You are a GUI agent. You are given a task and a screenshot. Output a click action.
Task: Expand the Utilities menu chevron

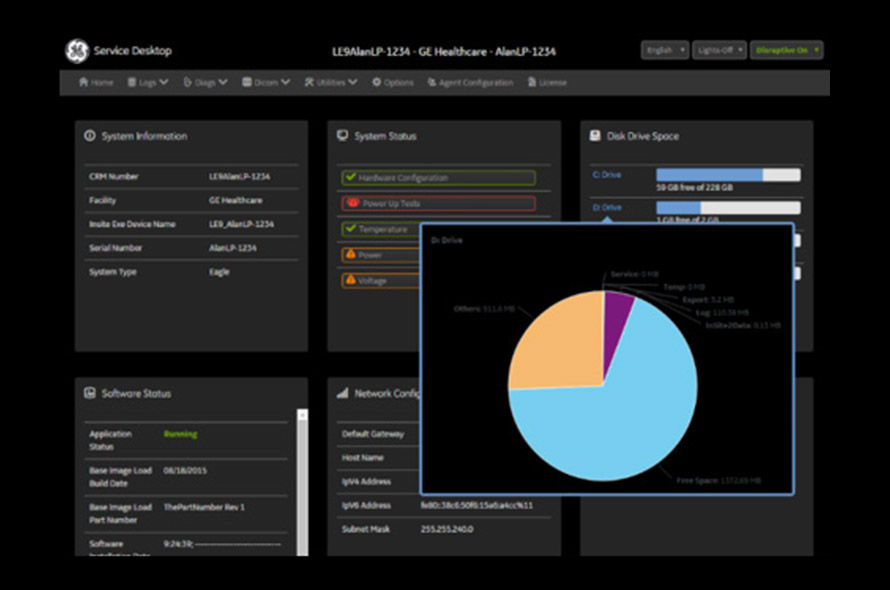352,82
